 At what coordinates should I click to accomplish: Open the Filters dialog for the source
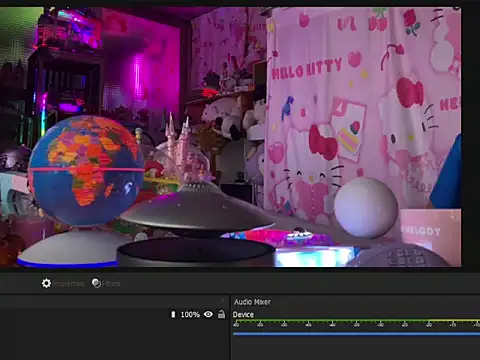point(106,283)
